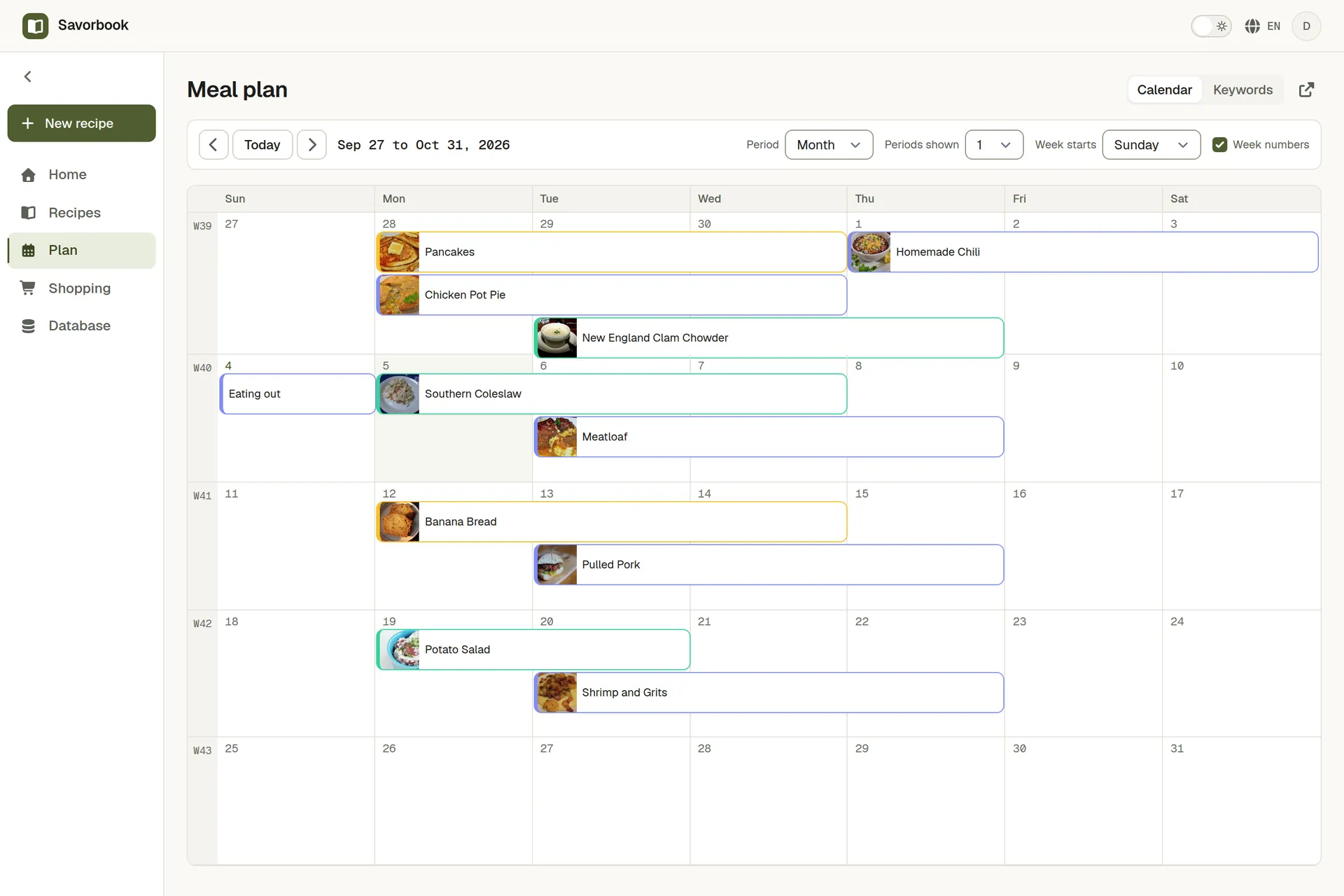The width and height of the screenshot is (1344, 896).
Task: Open Pulled Pork meal entry
Action: [769, 564]
